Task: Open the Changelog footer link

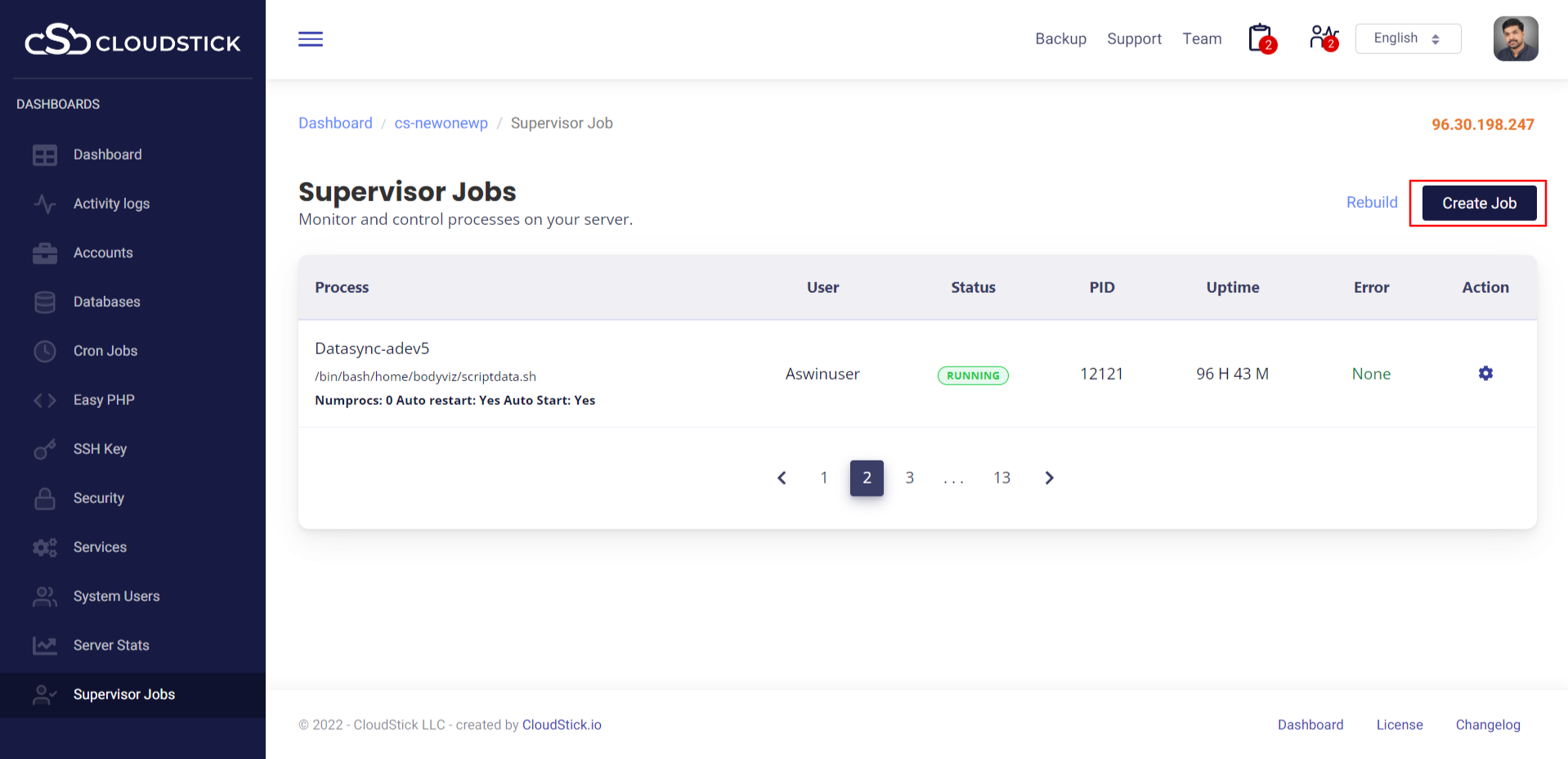Action: 1487,725
